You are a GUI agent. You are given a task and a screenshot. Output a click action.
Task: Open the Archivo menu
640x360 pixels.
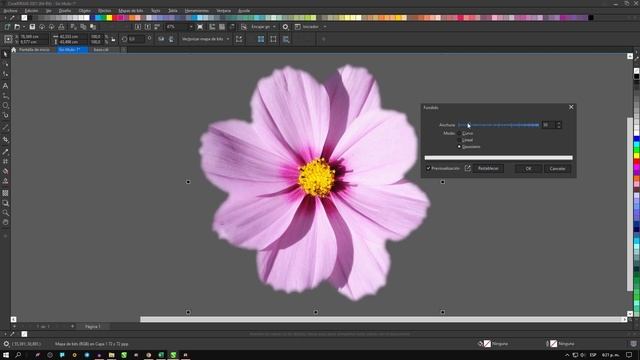pyautogui.click(x=11, y=11)
